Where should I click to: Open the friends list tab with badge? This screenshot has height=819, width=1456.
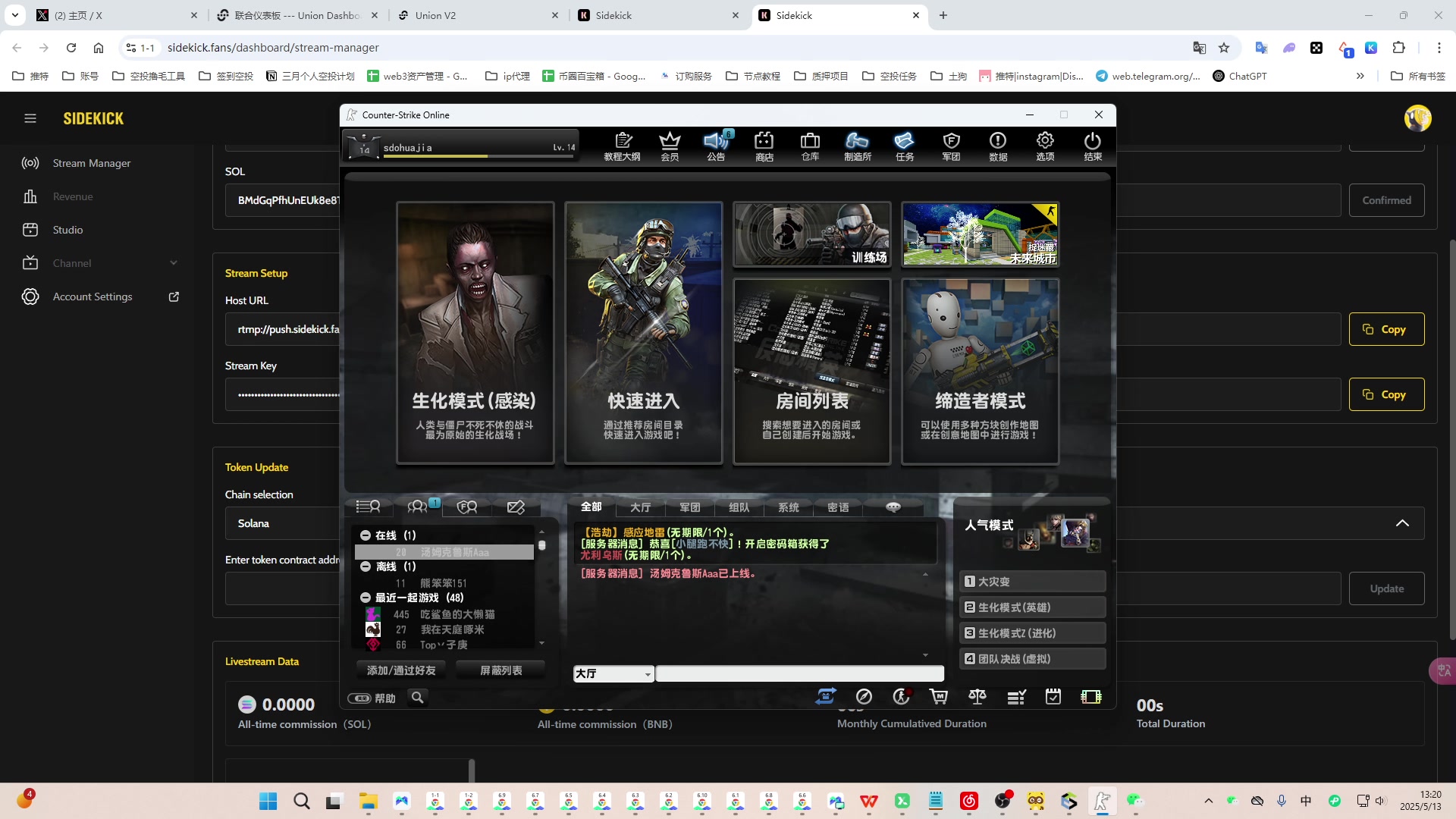[419, 507]
